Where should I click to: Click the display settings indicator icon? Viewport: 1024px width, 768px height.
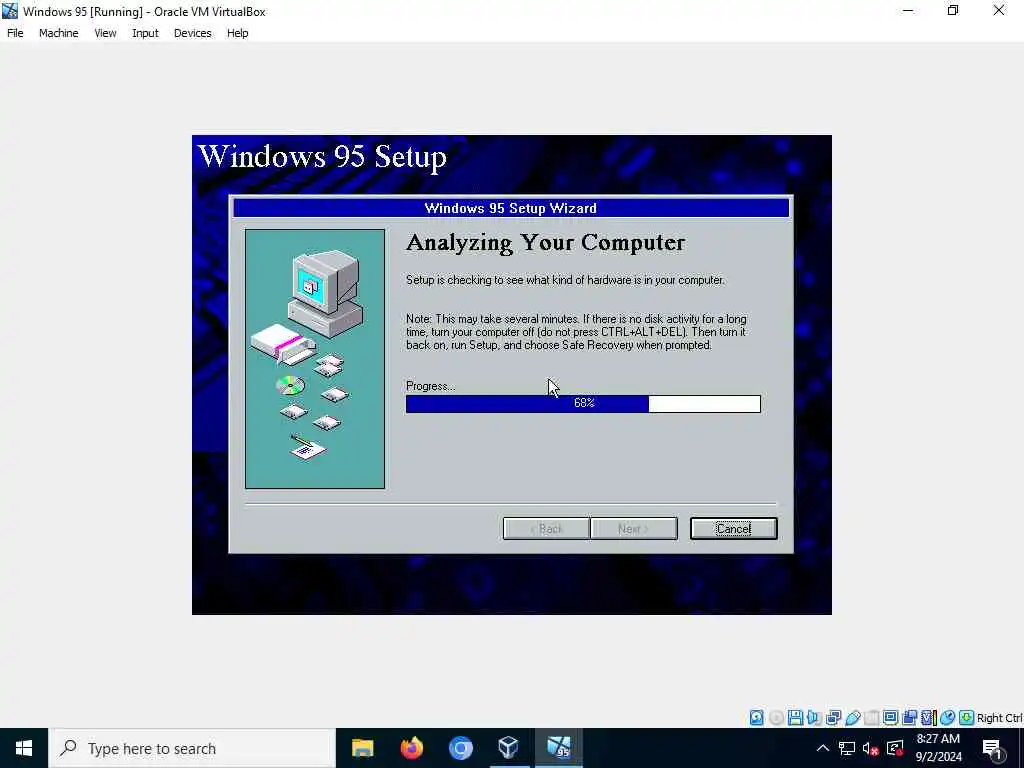(x=890, y=718)
